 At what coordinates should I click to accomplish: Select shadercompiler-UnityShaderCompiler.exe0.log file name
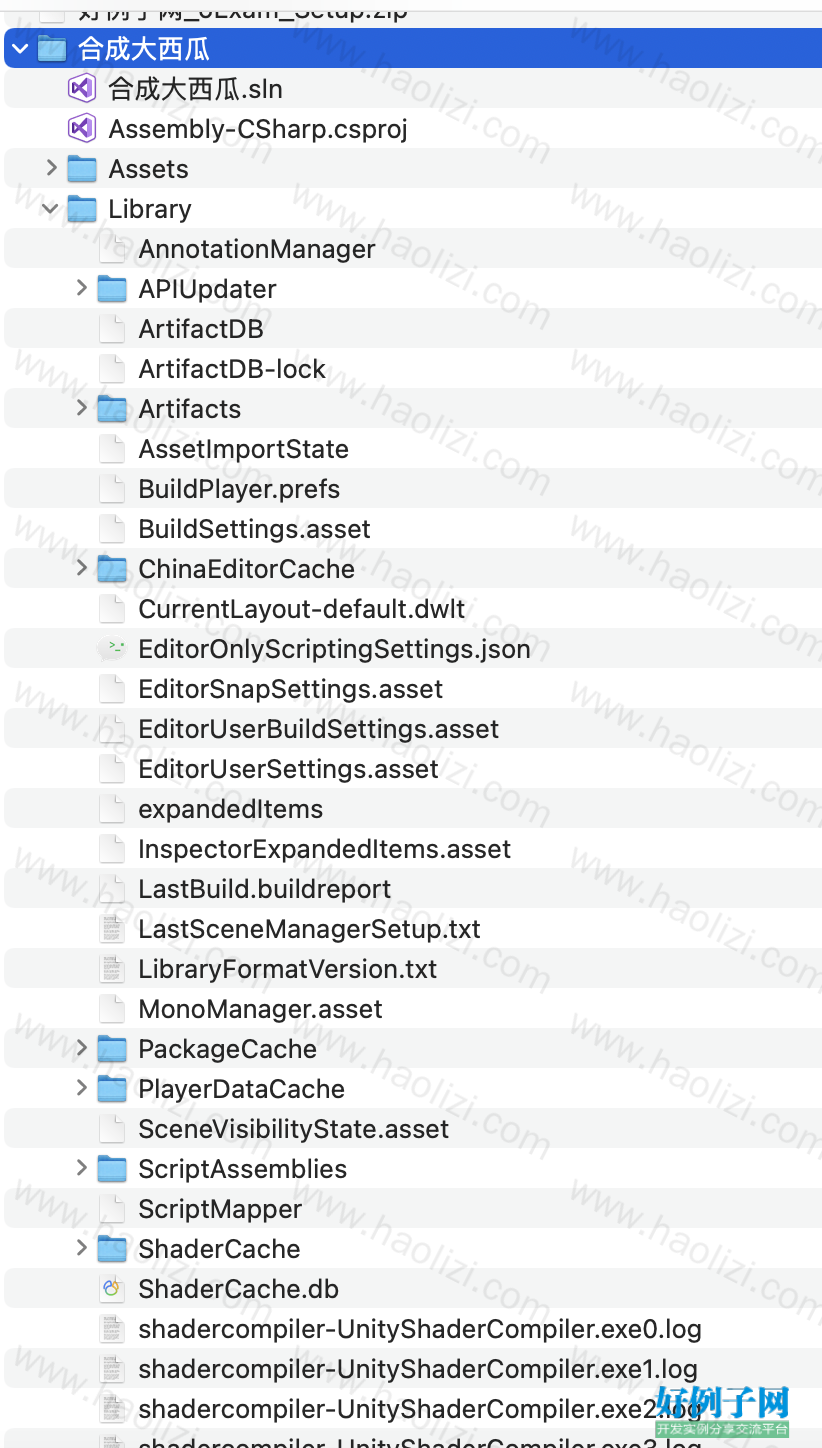pyautogui.click(x=420, y=1329)
